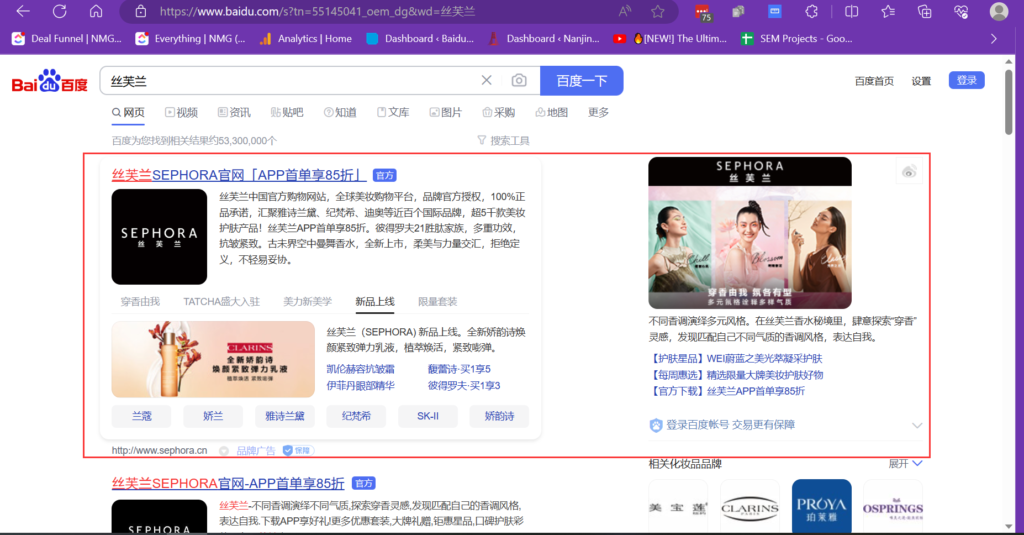Show hidden bookmarks with overflow chevron
Image resolution: width=1024 pixels, height=535 pixels.
993,38
